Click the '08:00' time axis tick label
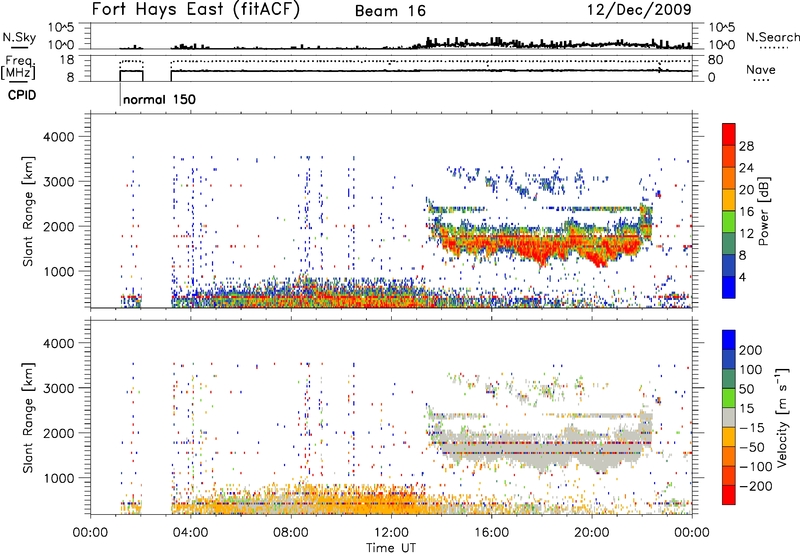This screenshot has width=800, height=554. click(x=291, y=533)
